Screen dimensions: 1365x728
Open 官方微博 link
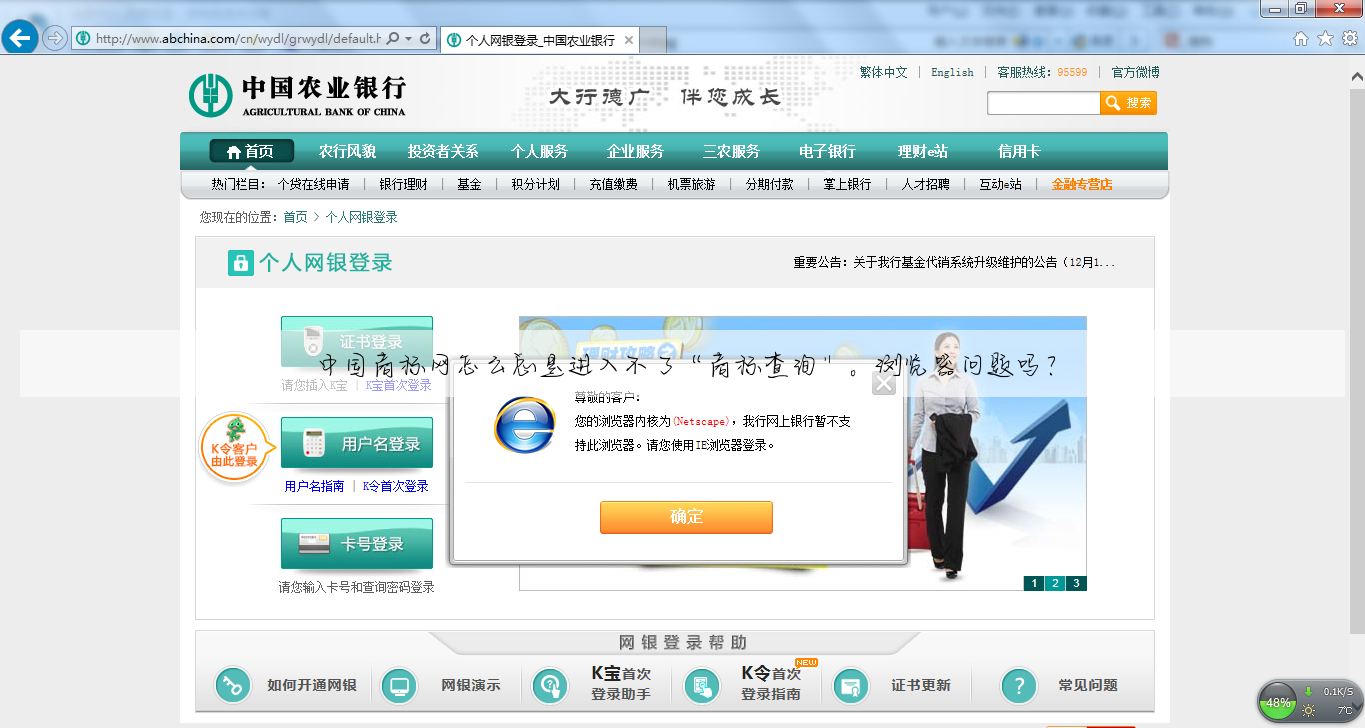pyautogui.click(x=1135, y=72)
